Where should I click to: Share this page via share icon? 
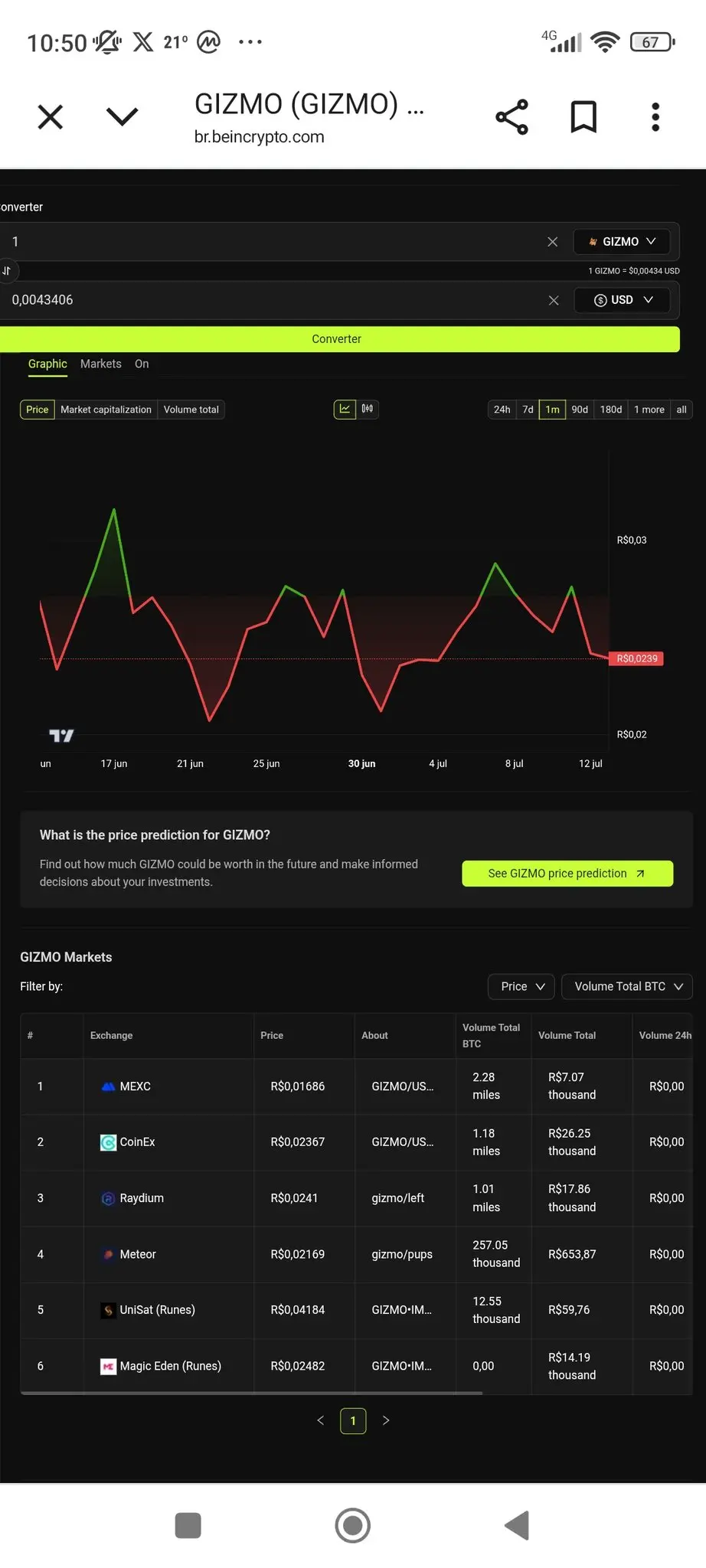coord(512,117)
